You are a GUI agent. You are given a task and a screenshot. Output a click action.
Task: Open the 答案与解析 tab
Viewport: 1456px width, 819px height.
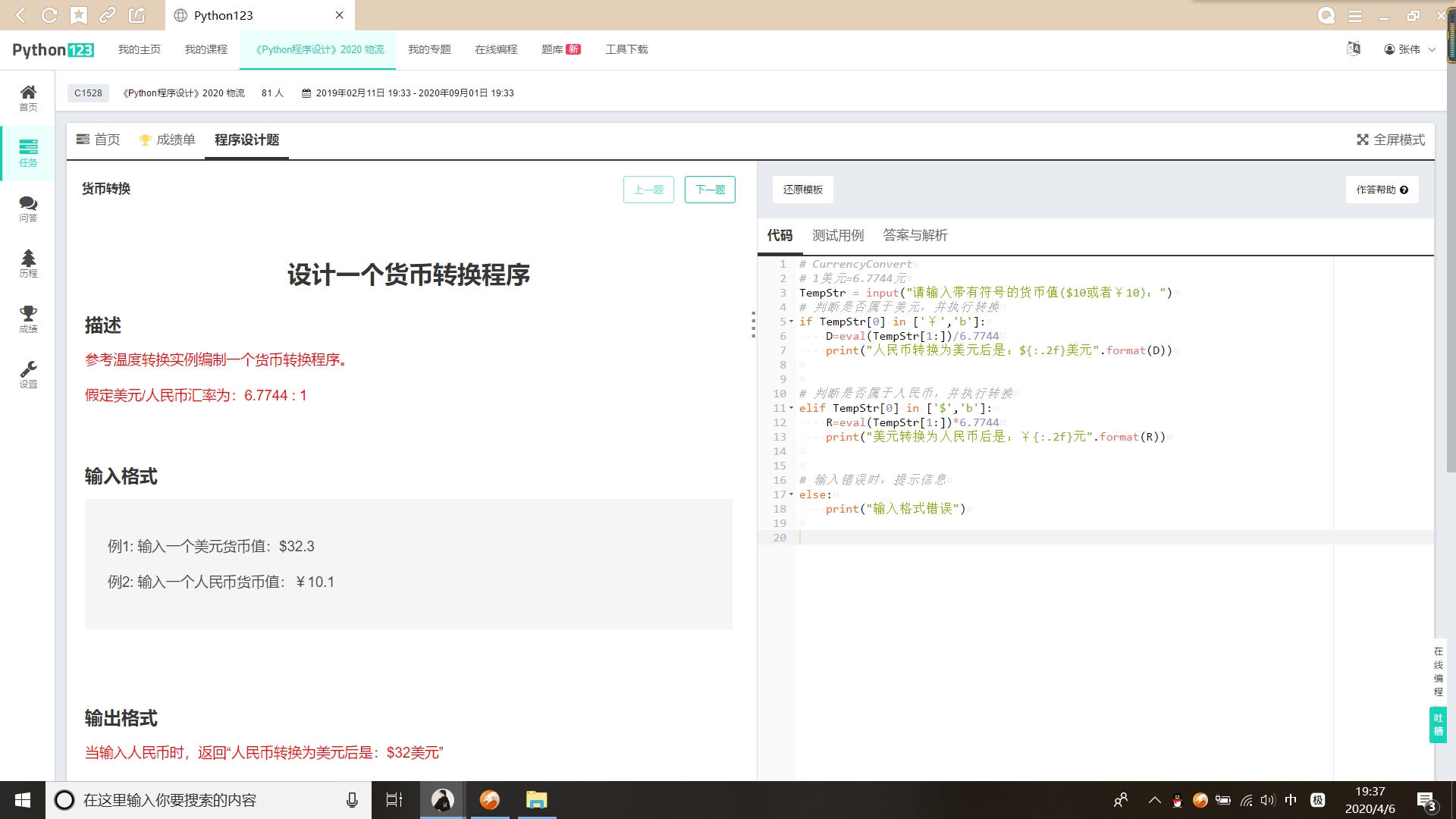915,235
